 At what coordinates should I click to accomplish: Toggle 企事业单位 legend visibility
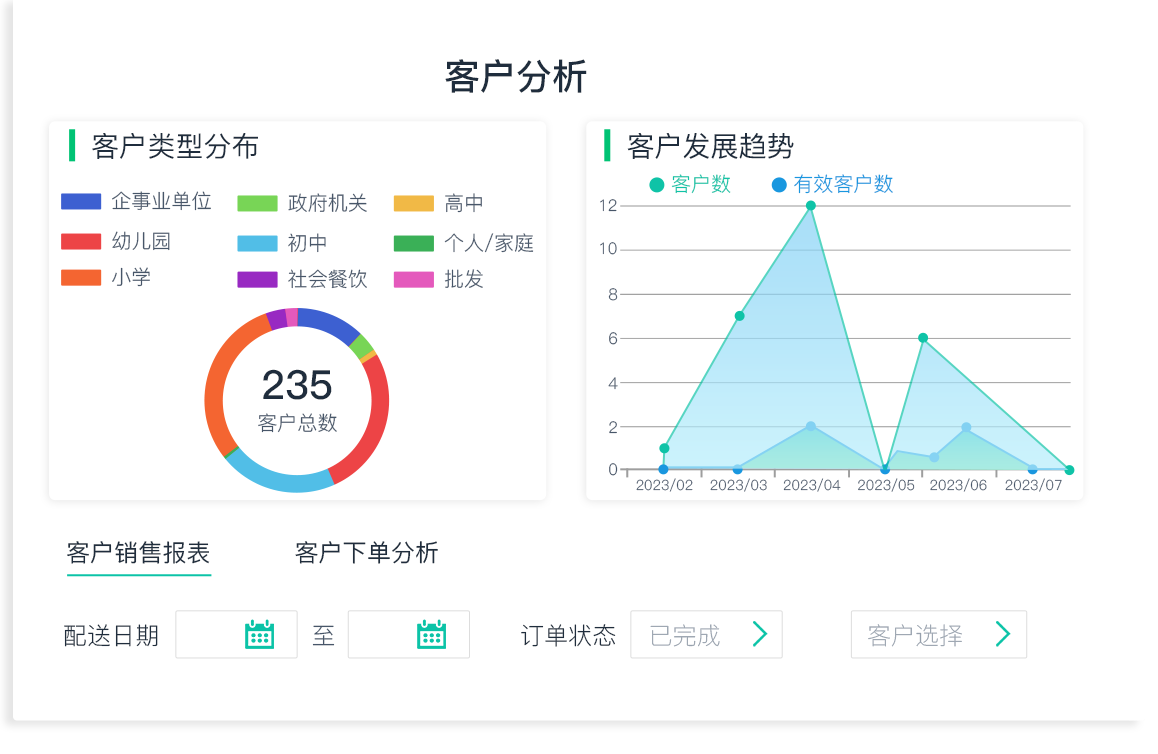click(x=136, y=202)
